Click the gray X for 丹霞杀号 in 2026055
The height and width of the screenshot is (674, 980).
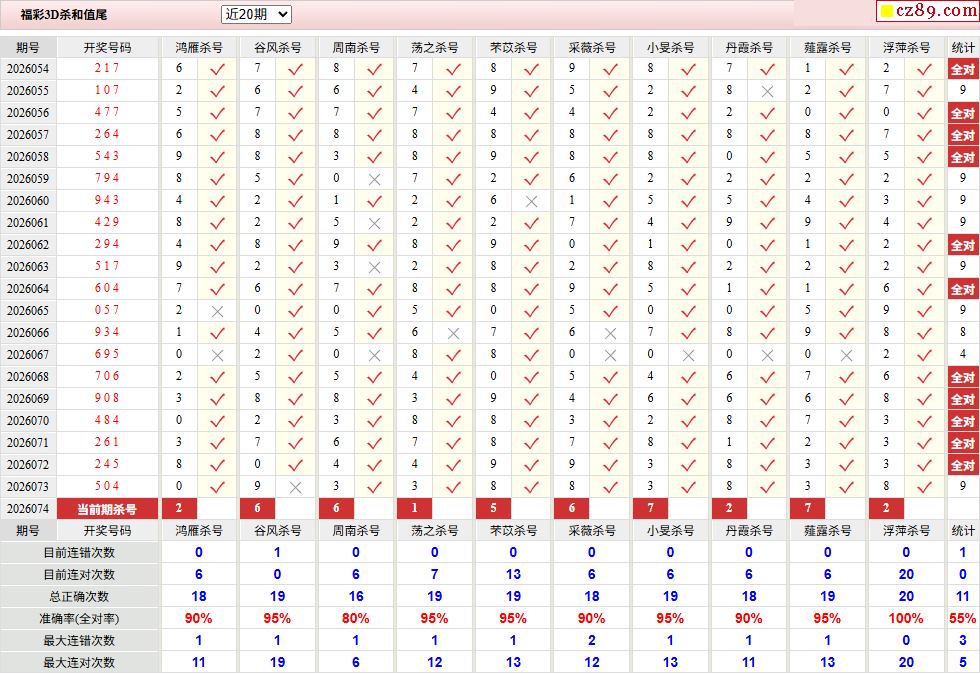coord(768,91)
